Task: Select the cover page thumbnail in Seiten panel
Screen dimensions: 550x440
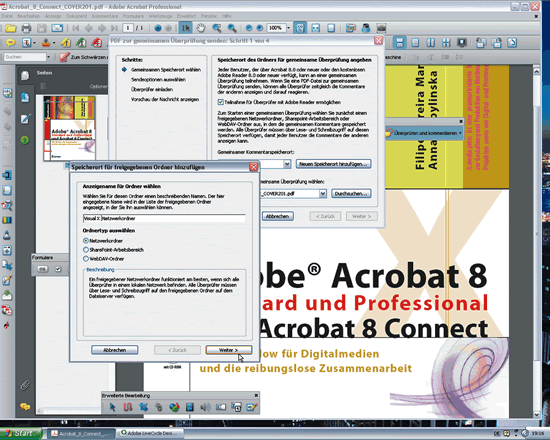Action: pyautogui.click(x=69, y=128)
